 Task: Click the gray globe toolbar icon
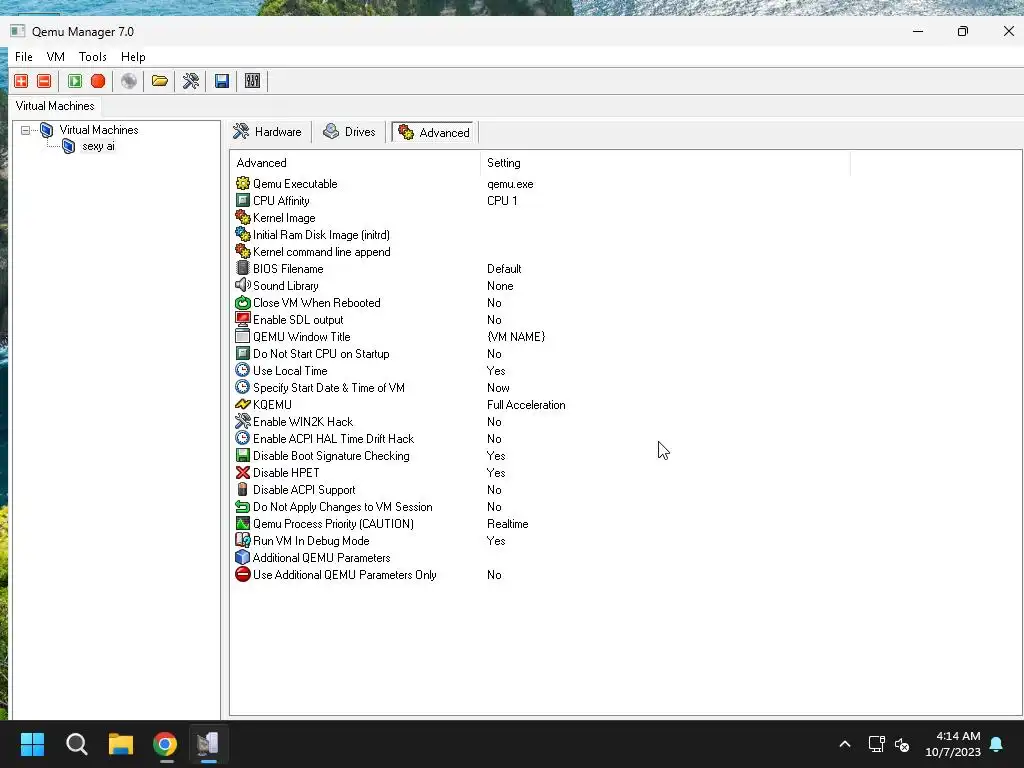point(129,81)
